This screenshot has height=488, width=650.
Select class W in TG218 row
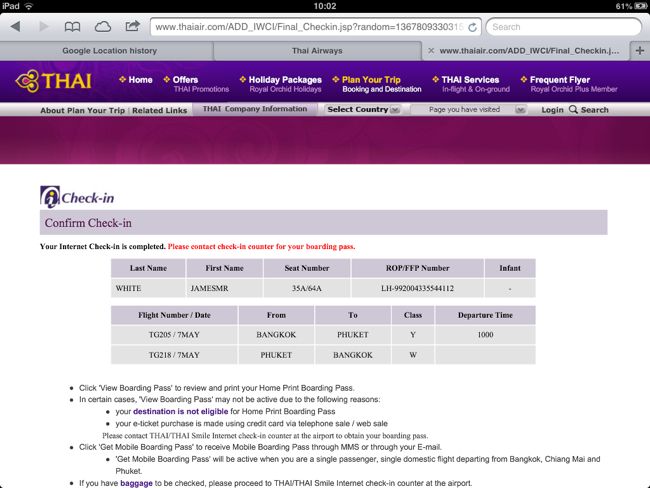pos(413,355)
